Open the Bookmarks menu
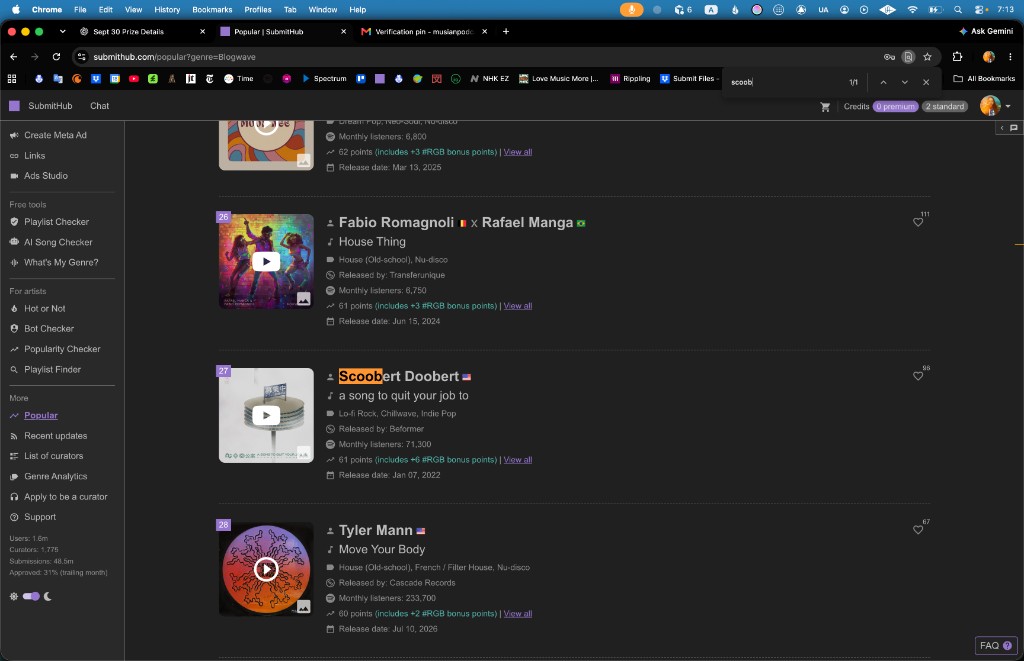 tap(212, 10)
